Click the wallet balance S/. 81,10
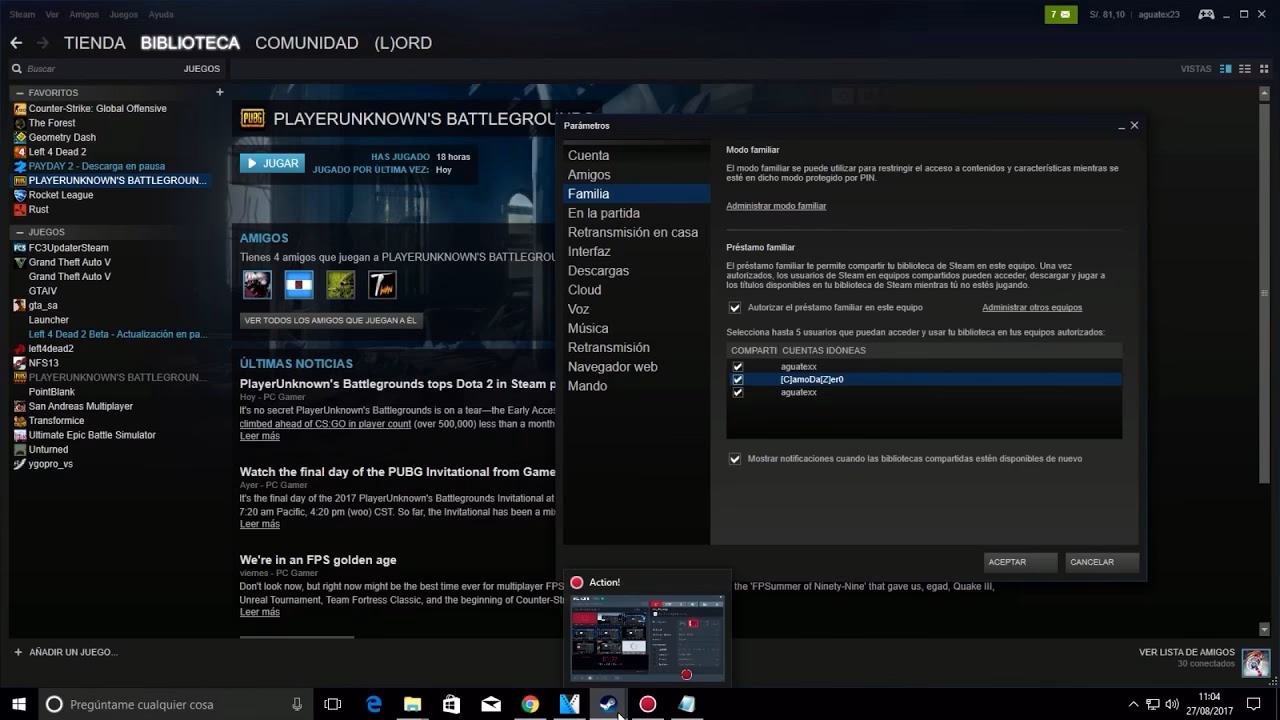This screenshot has width=1280, height=720. click(1107, 14)
